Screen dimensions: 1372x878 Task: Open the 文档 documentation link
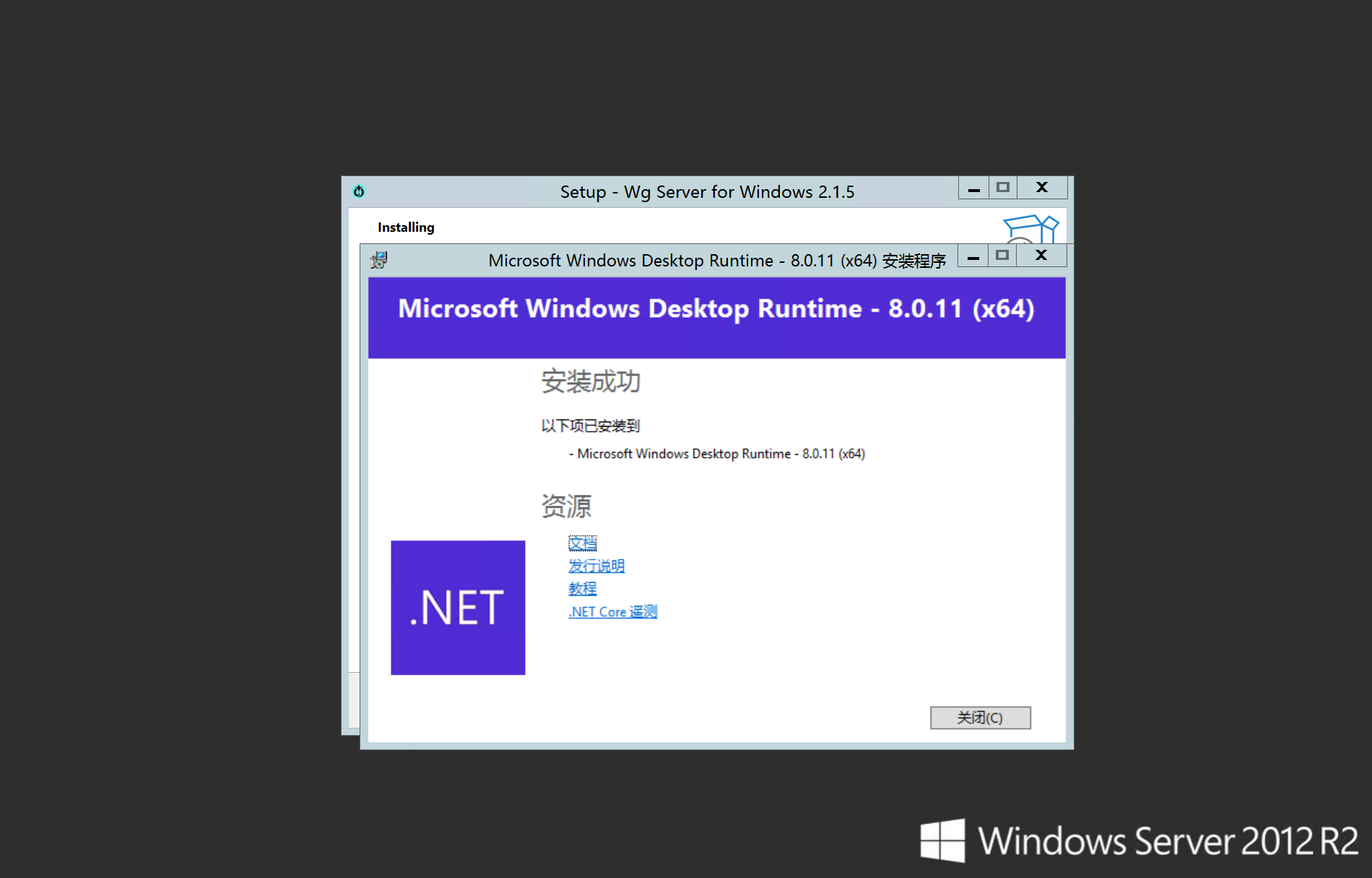tap(583, 543)
